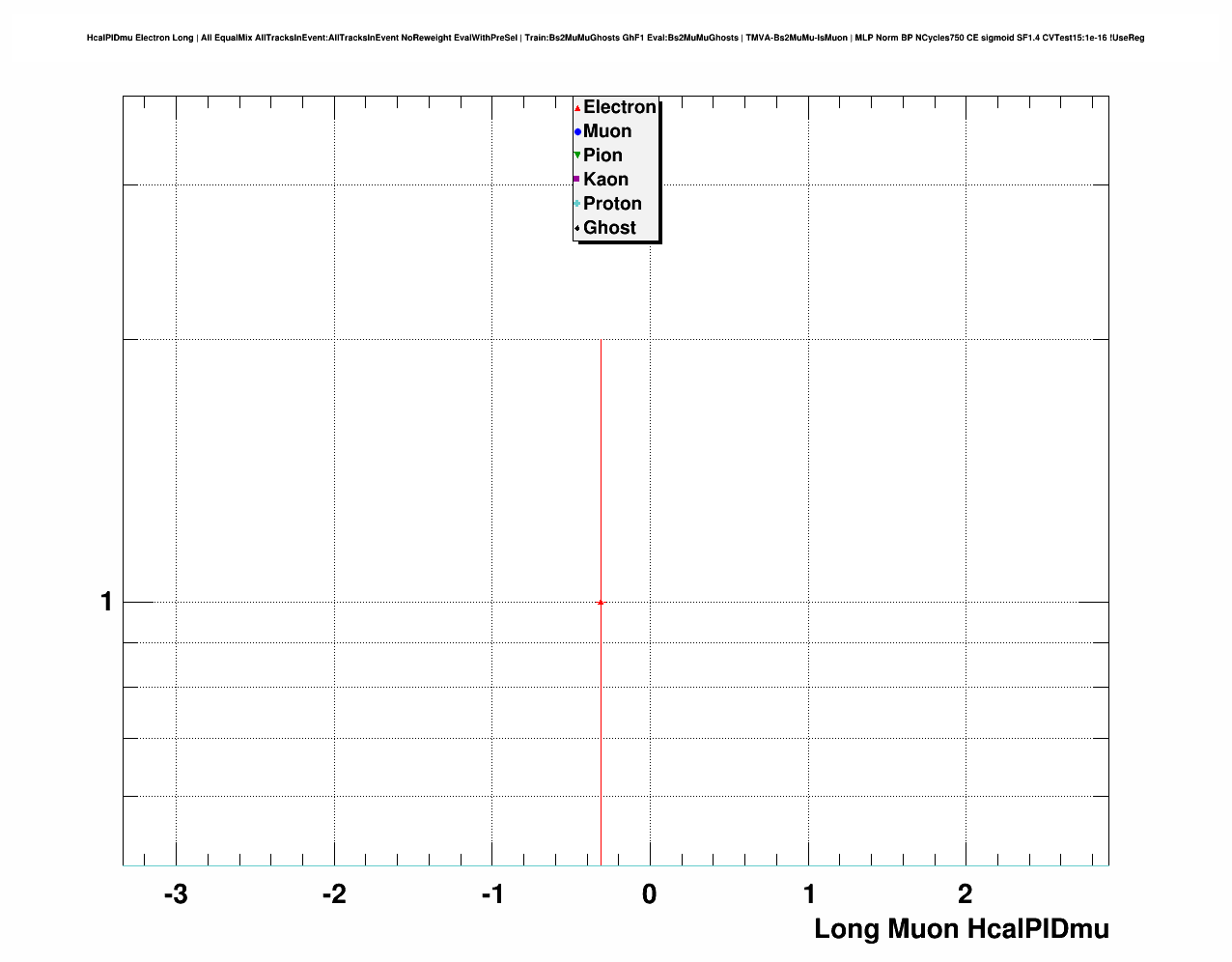Click the x-axis tick label 0
The width and height of the screenshot is (1232, 962).
[x=650, y=894]
